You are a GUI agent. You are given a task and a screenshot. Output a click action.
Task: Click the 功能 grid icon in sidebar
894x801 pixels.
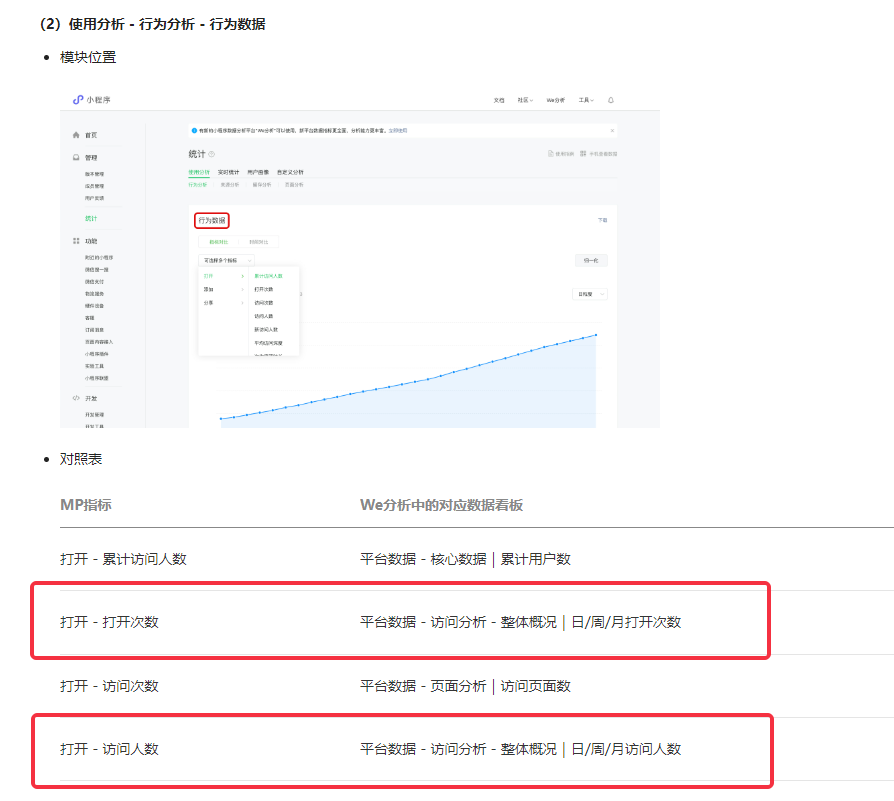pos(76,241)
